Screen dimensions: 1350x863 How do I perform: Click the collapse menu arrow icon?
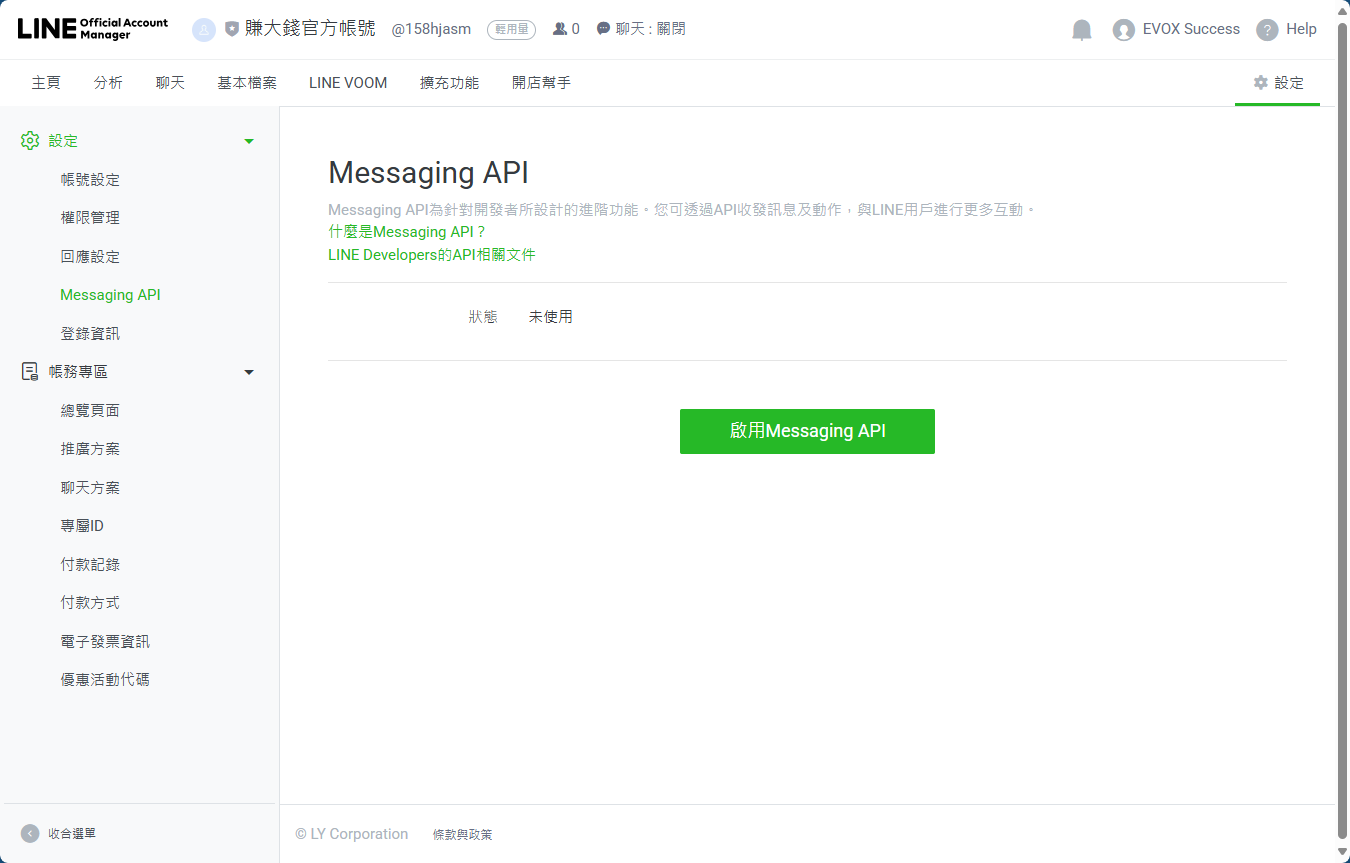click(30, 833)
